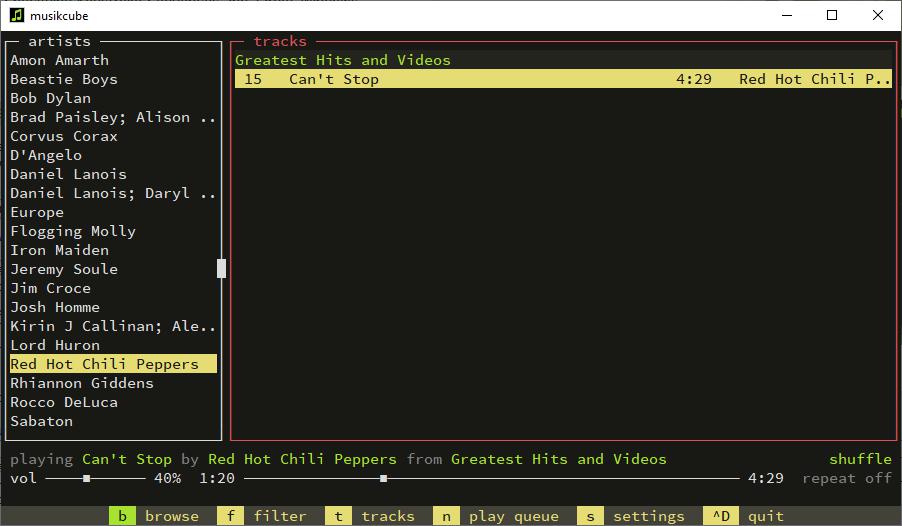Select artist Rhiannon Giddens

113,383
